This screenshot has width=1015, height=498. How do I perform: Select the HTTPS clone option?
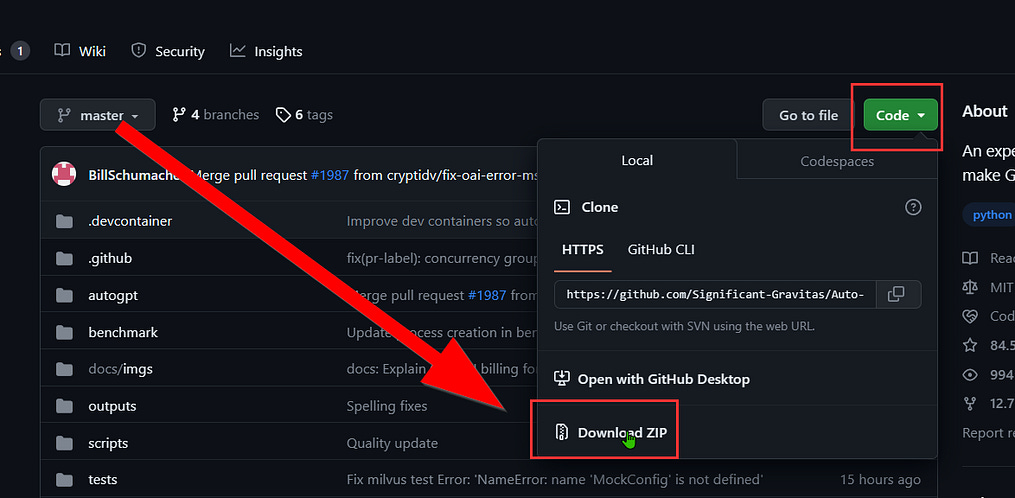[583, 249]
